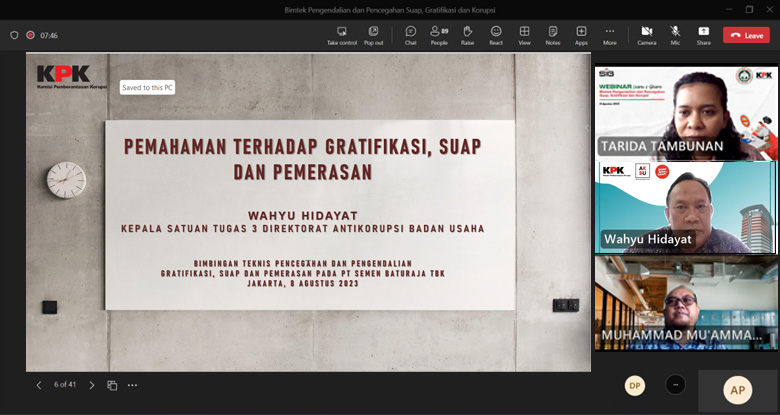The width and height of the screenshot is (780, 415).
Task: Go to the next slide
Action: point(92,385)
